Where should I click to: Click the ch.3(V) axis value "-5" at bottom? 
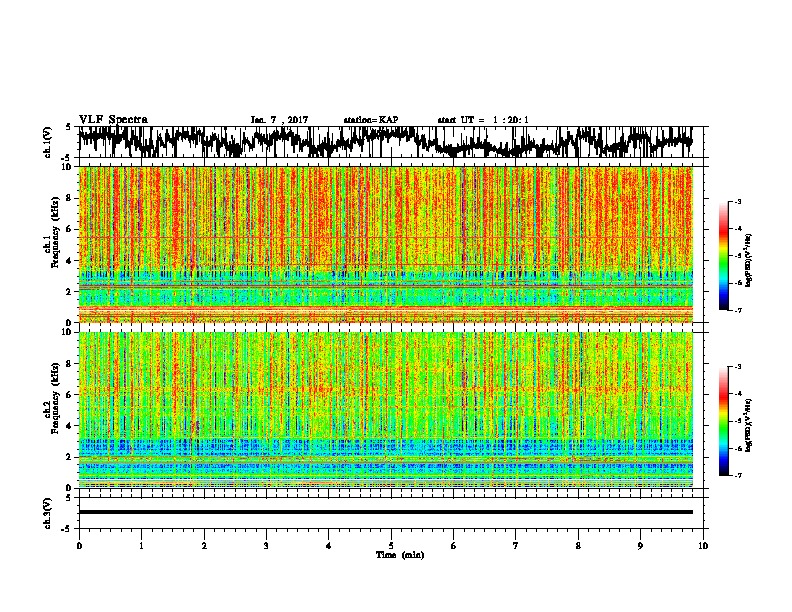67,529
